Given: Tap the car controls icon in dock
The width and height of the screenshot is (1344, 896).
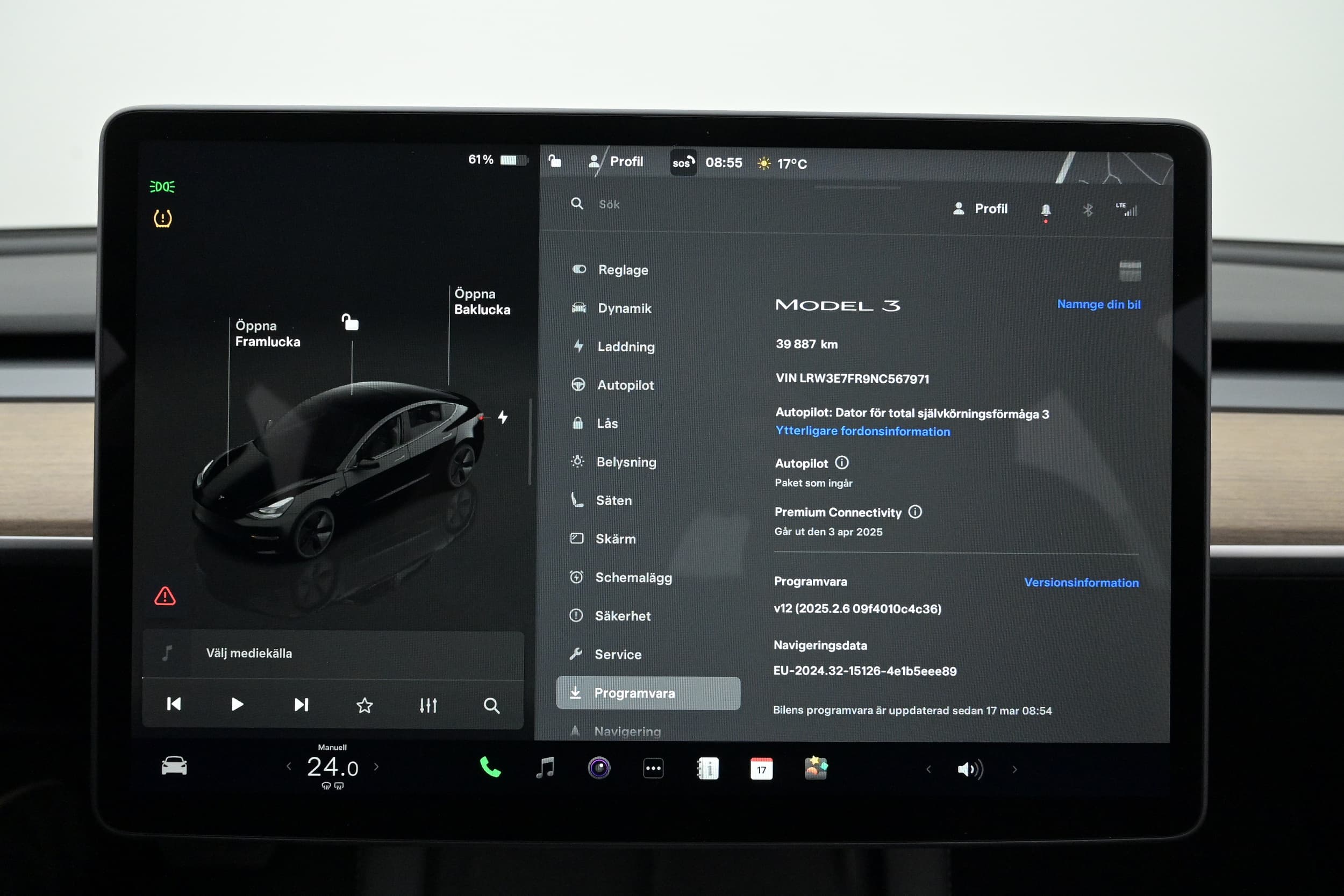Looking at the screenshot, I should [174, 766].
